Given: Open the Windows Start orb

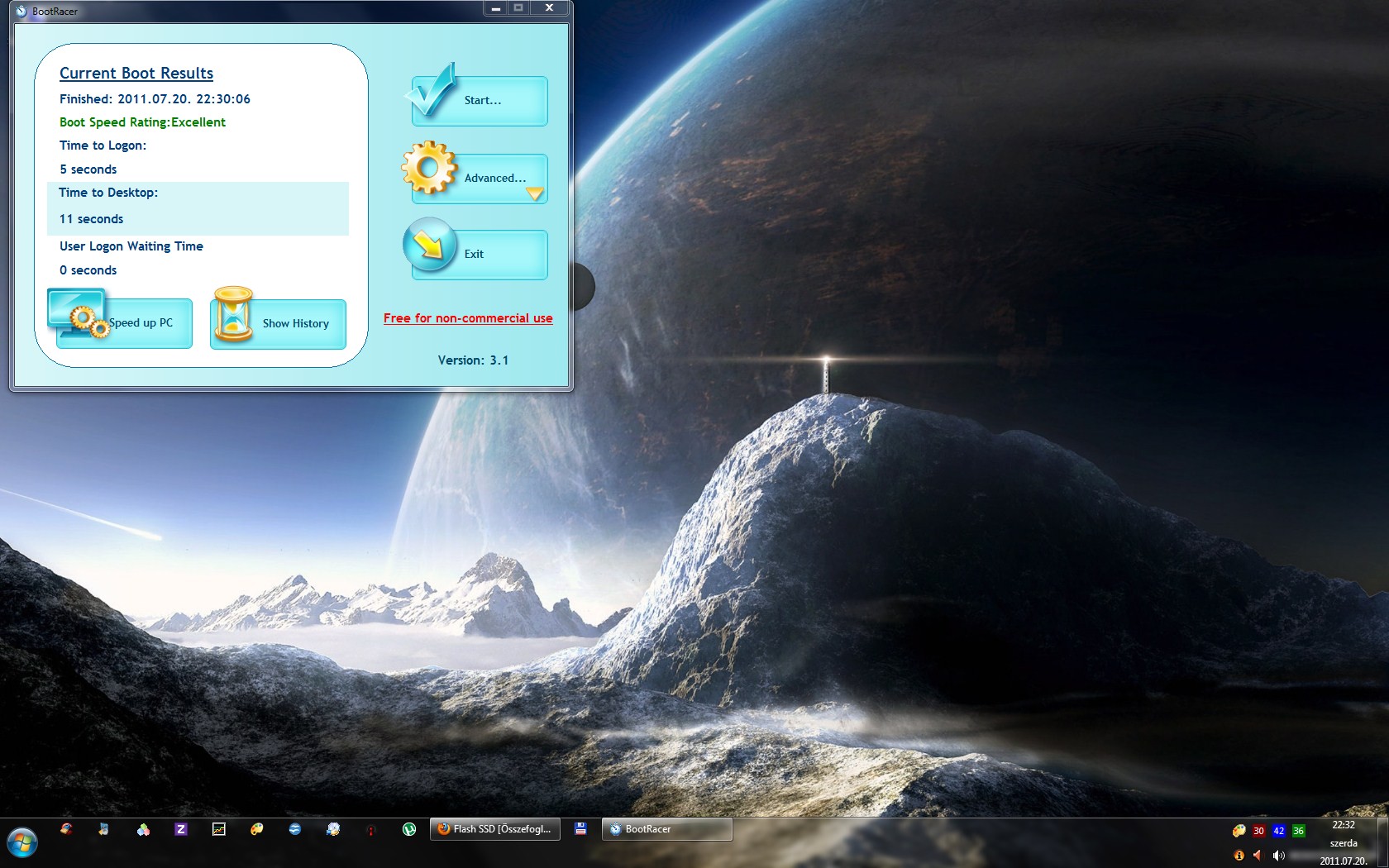Looking at the screenshot, I should point(22,843).
